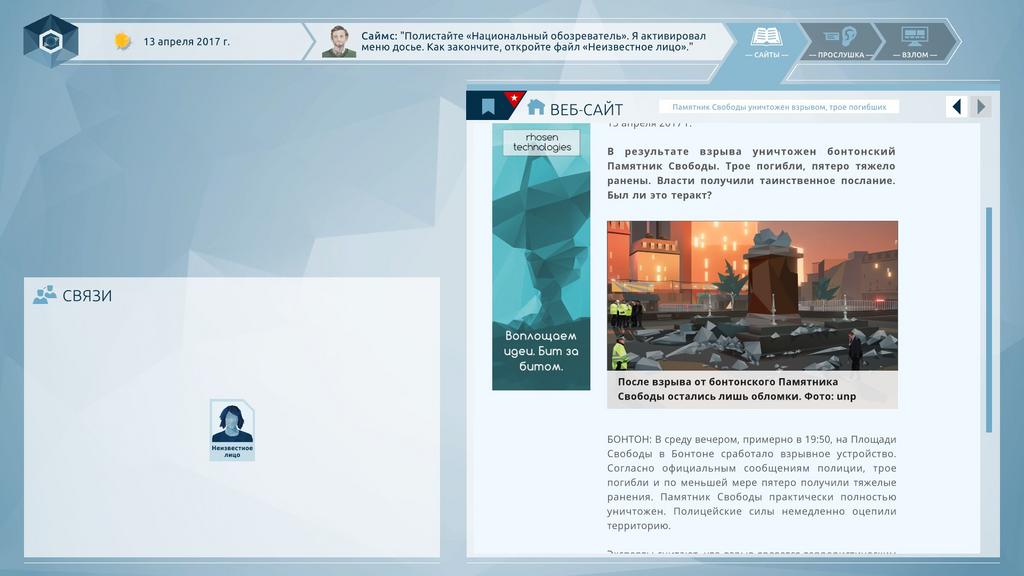This screenshot has height=576, width=1024.
Task: Click the ВЕБ-САЙТ panel title
Action: point(586,109)
